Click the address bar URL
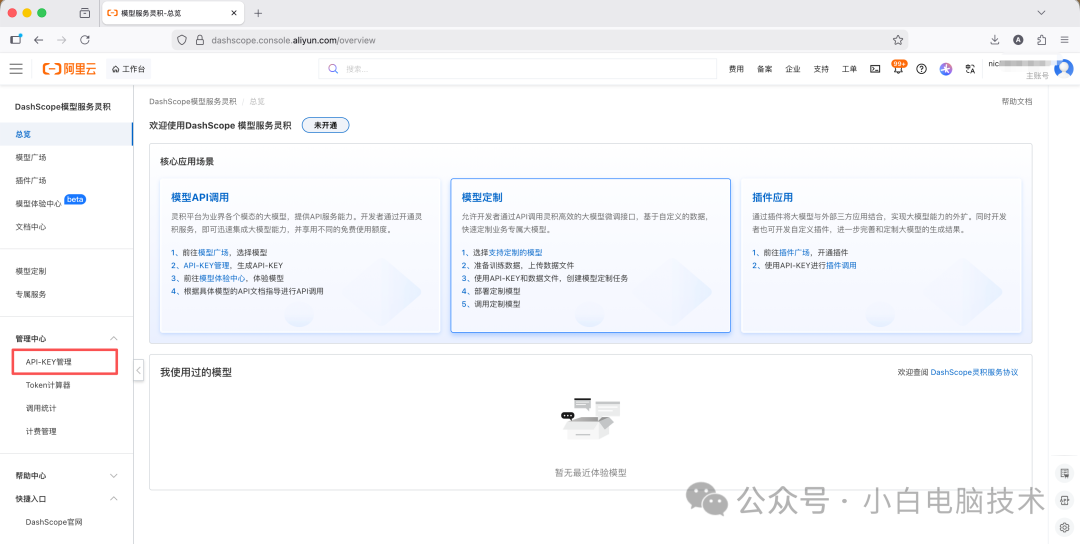Viewport: 1080px width, 544px height. (x=294, y=40)
